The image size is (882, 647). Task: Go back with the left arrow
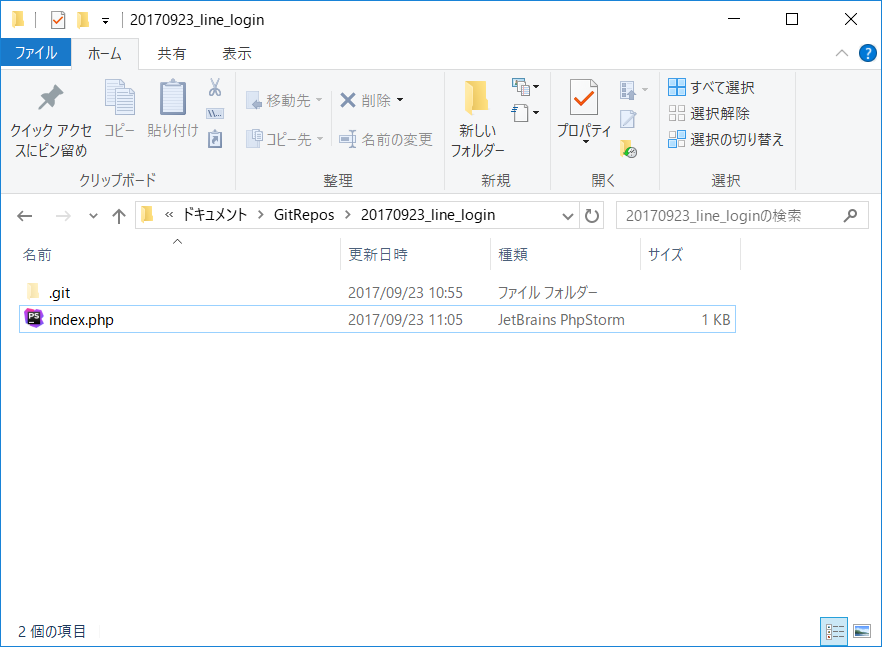(25, 215)
